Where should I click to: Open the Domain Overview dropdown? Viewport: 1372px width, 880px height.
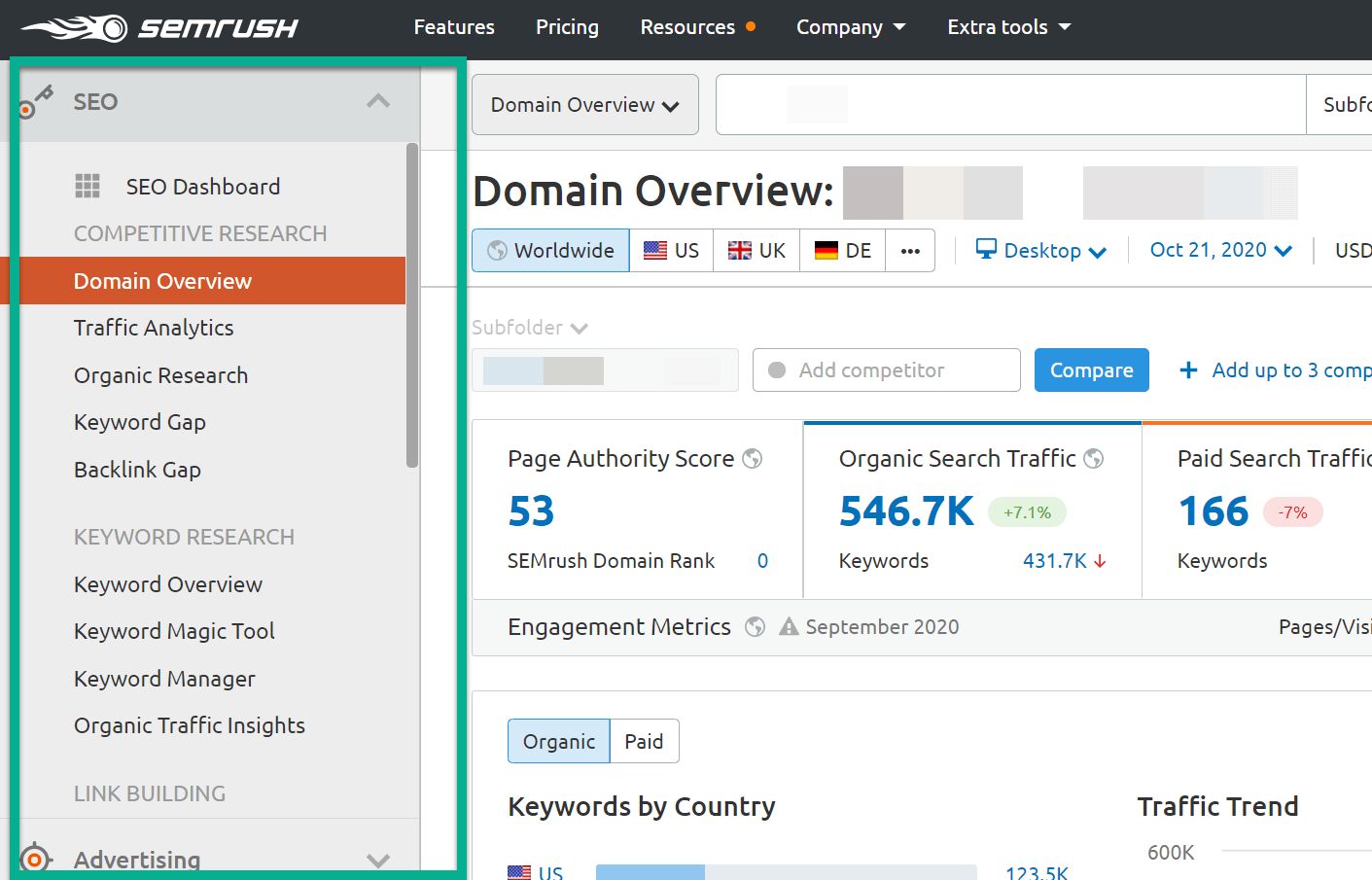(x=585, y=104)
